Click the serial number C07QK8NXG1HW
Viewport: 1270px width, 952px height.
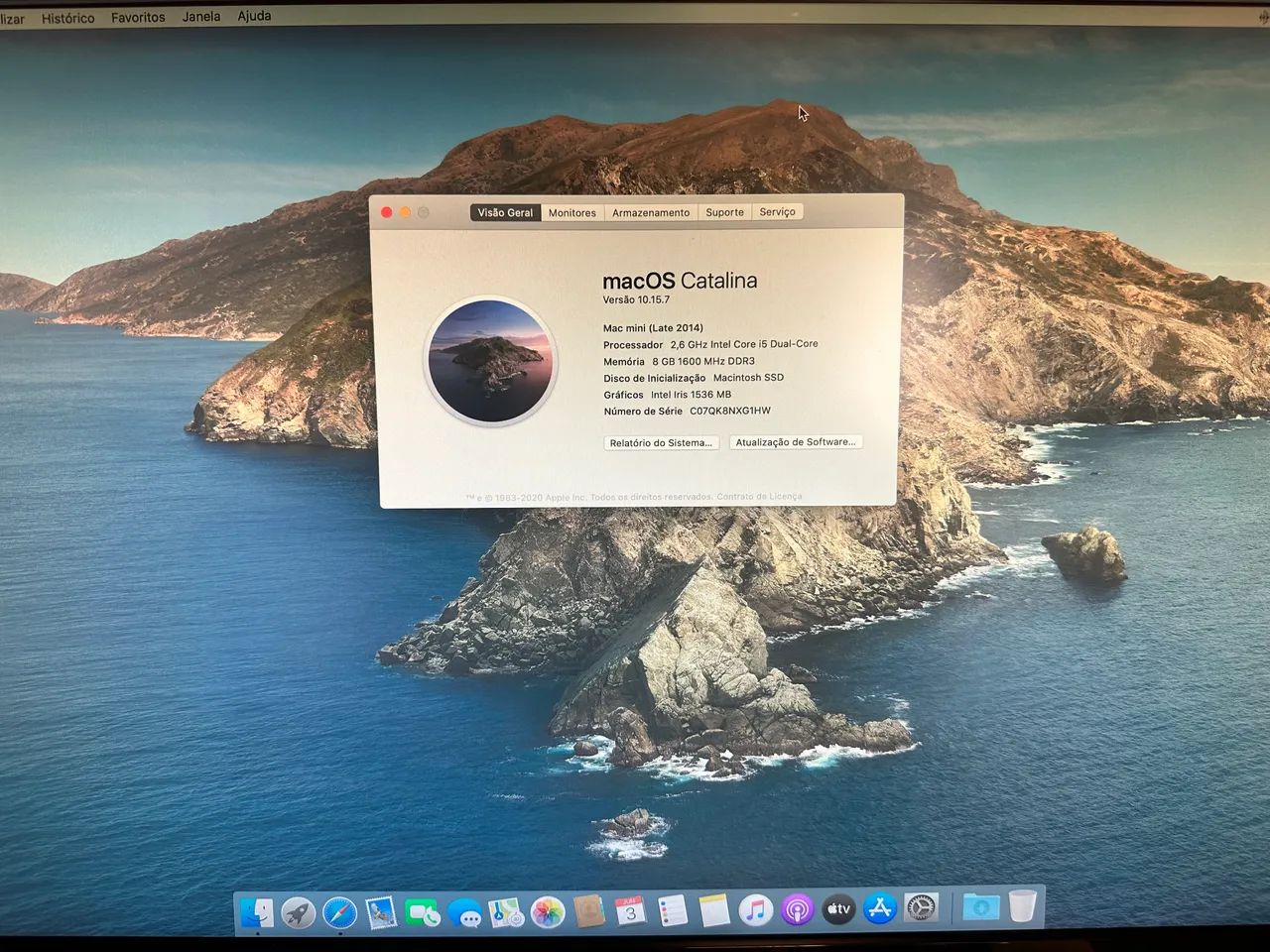[x=729, y=411]
